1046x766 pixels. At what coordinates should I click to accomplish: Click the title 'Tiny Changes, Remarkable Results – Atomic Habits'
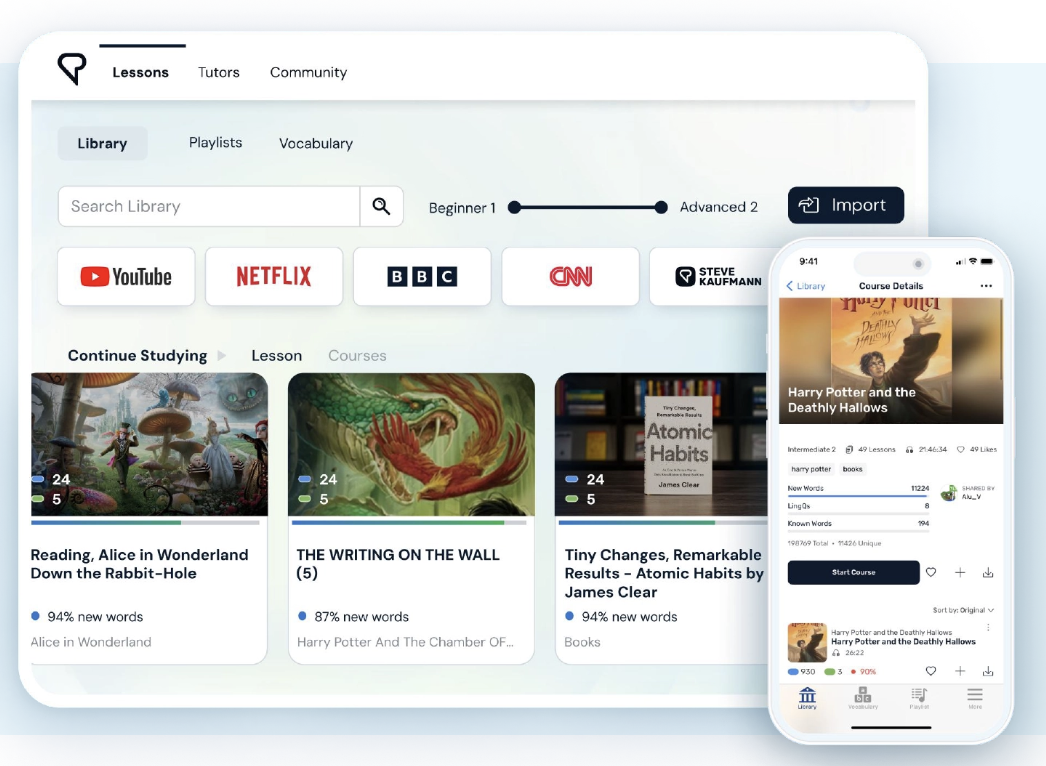coord(664,573)
